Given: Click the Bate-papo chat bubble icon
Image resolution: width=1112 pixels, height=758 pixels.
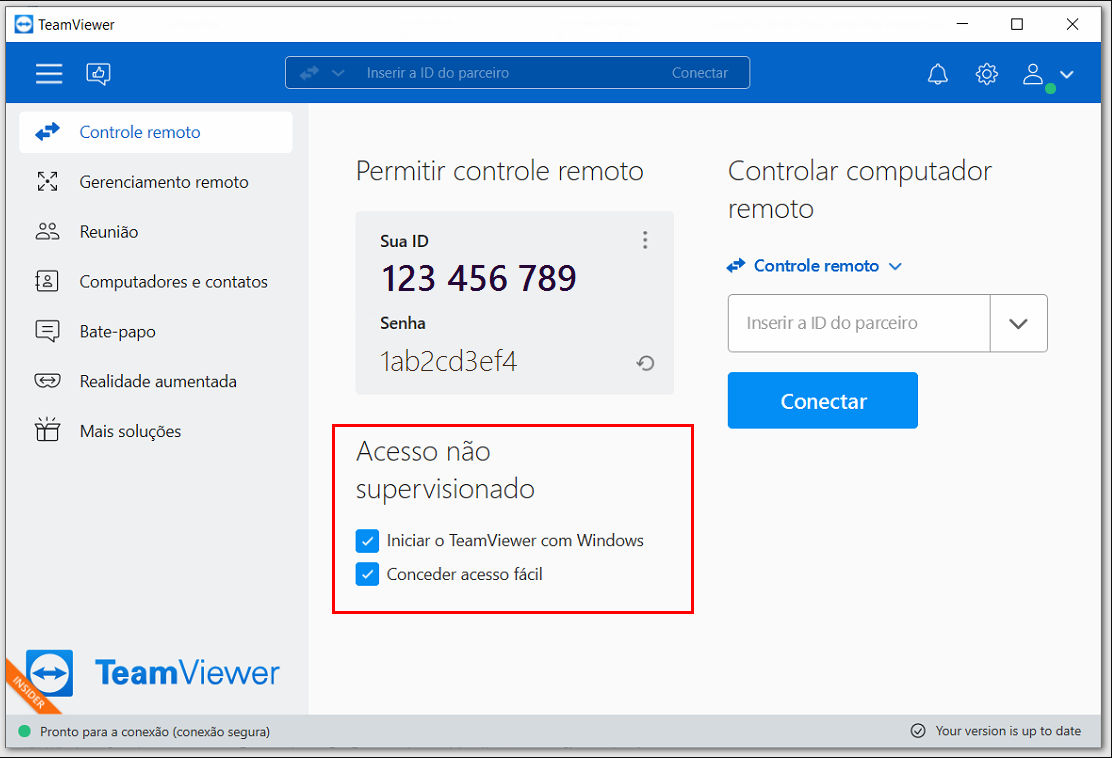Looking at the screenshot, I should tap(47, 331).
